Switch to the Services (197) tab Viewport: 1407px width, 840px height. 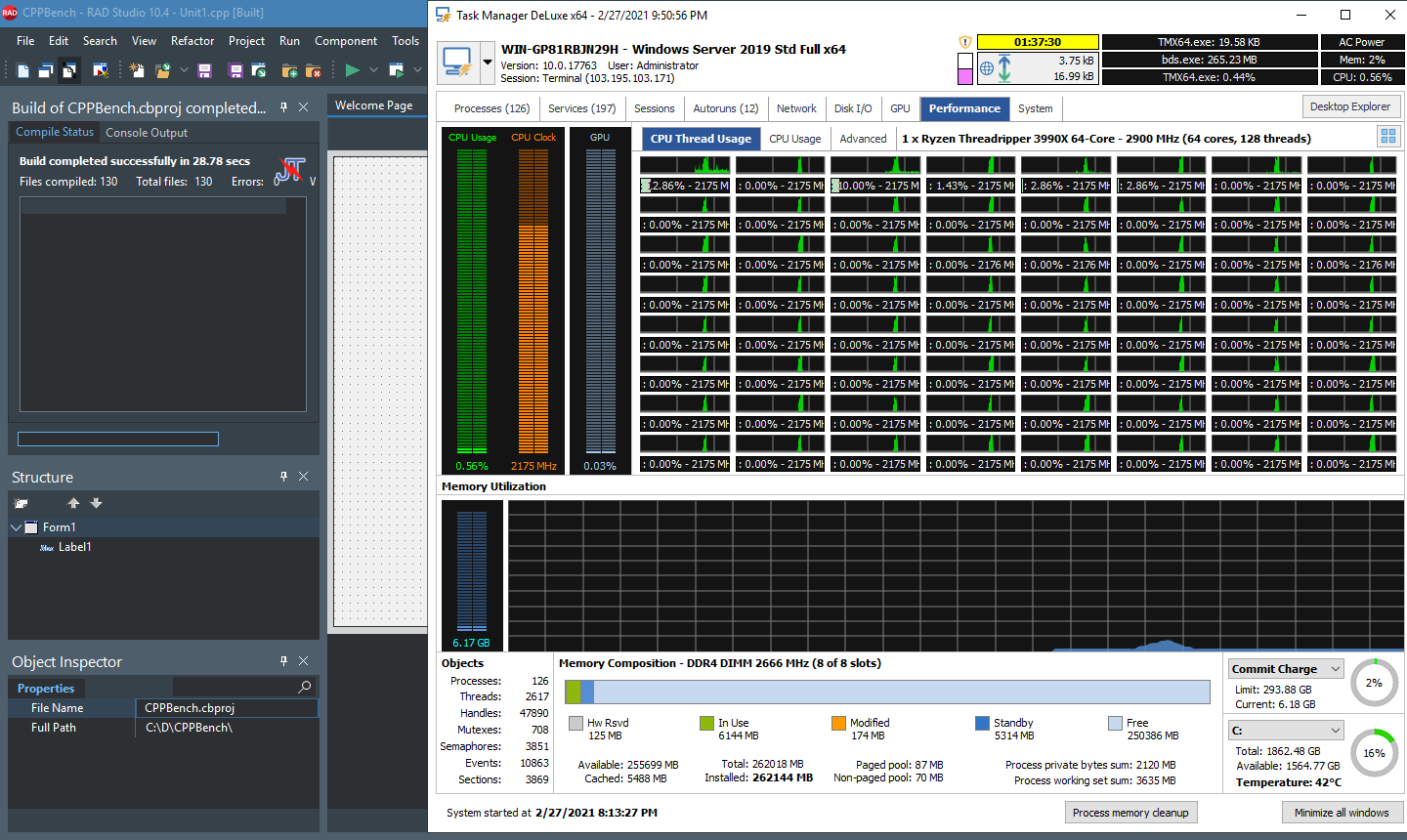click(x=582, y=108)
